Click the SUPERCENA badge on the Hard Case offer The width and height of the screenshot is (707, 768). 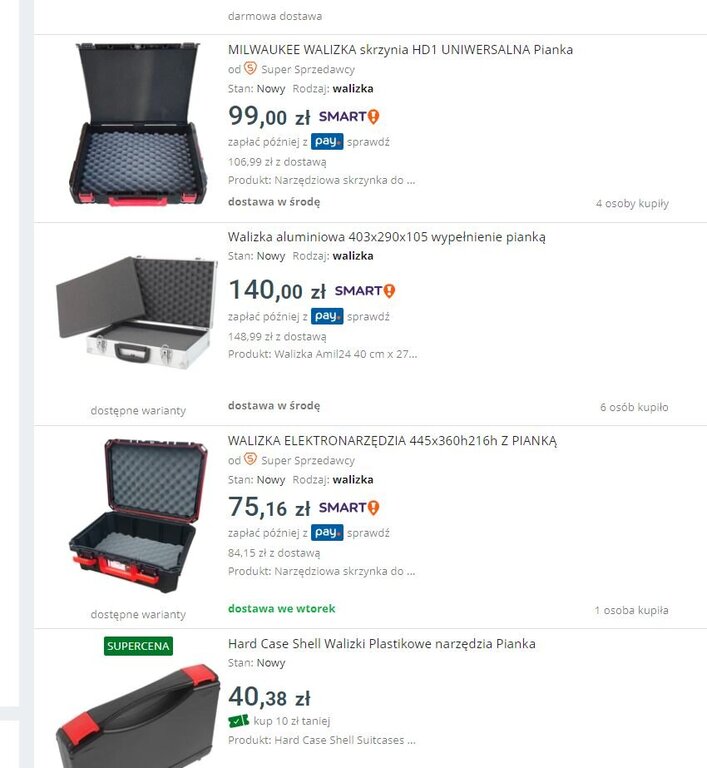tap(138, 646)
